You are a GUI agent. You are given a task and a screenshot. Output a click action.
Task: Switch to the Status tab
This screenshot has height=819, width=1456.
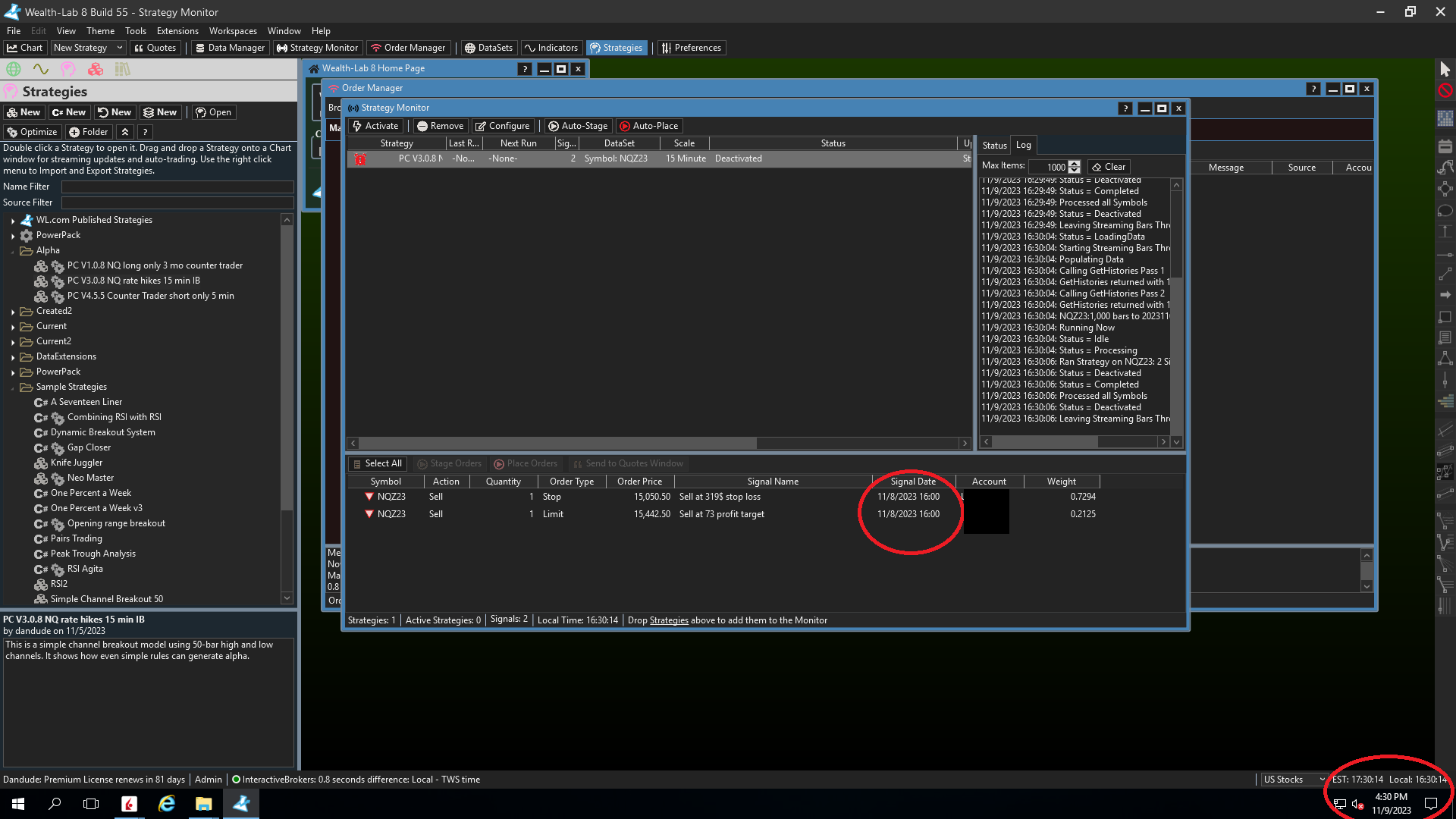[x=994, y=146]
